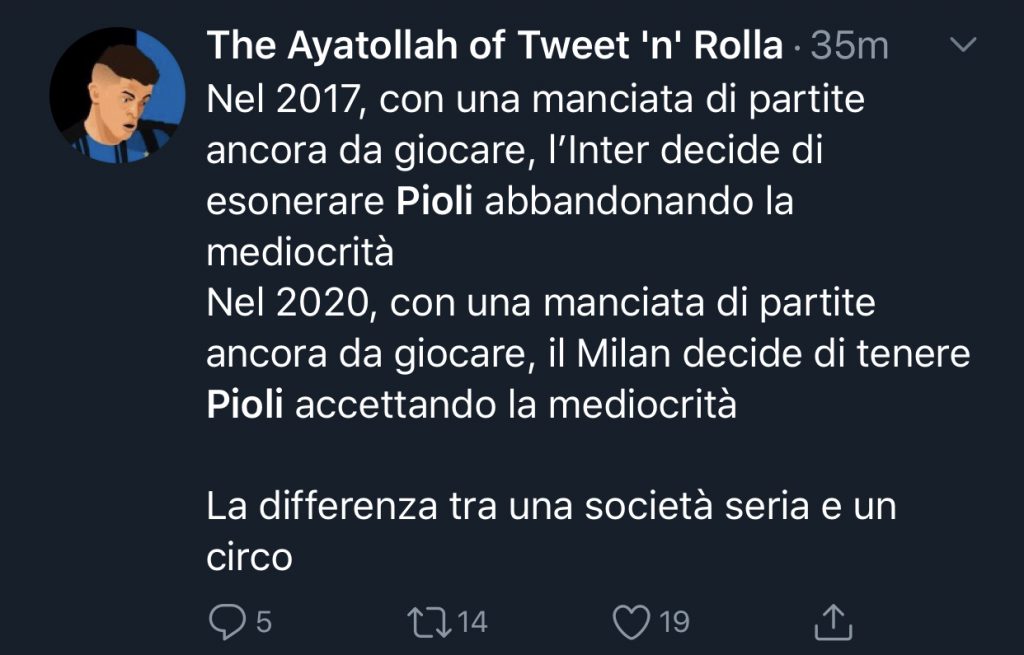Click the retweet count number 14

click(471, 622)
